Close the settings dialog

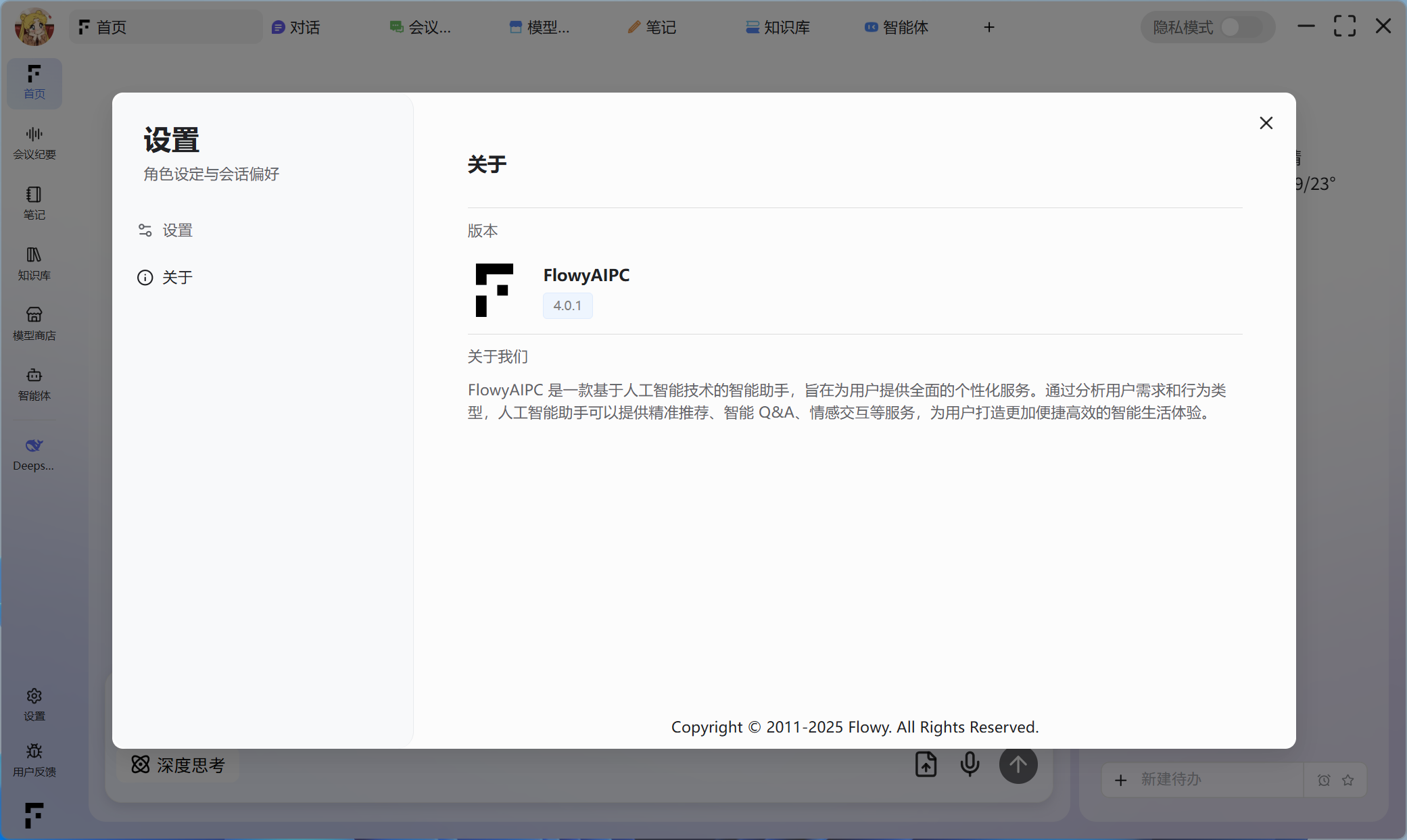click(x=1266, y=123)
